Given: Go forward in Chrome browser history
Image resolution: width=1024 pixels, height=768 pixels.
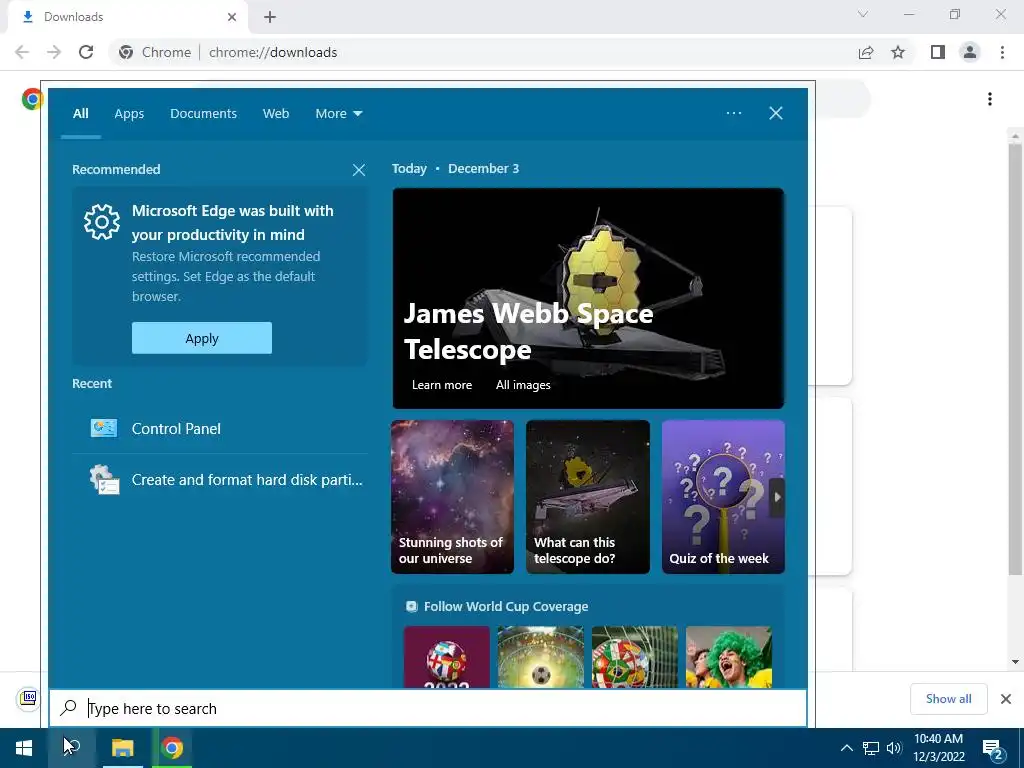Looking at the screenshot, I should (54, 52).
